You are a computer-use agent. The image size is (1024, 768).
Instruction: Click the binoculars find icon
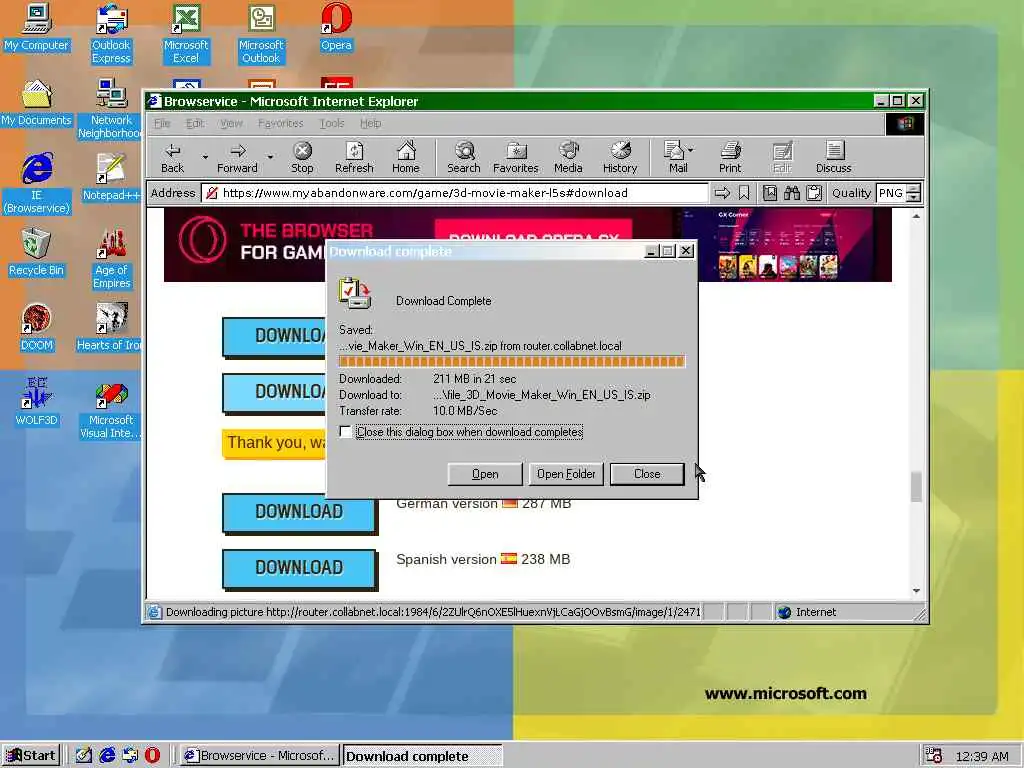pos(792,193)
